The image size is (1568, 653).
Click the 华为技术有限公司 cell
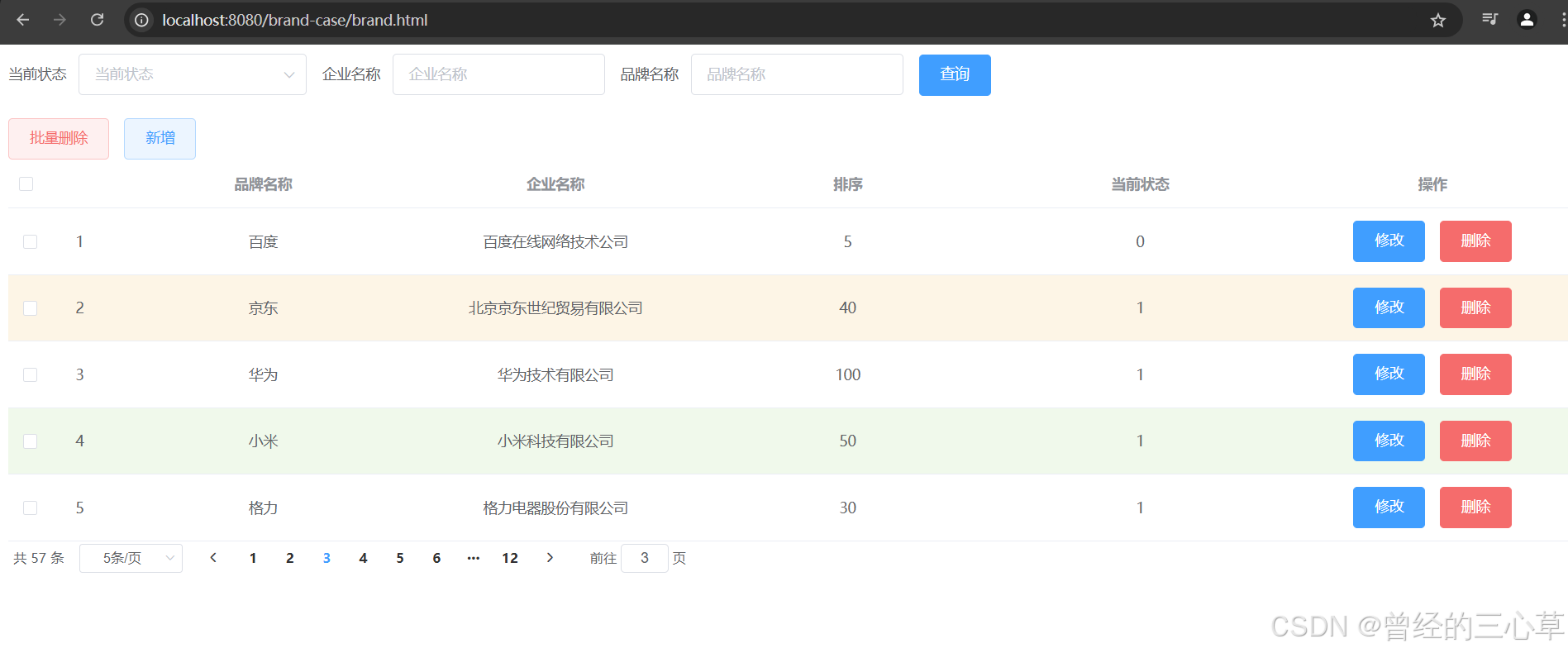[555, 375]
